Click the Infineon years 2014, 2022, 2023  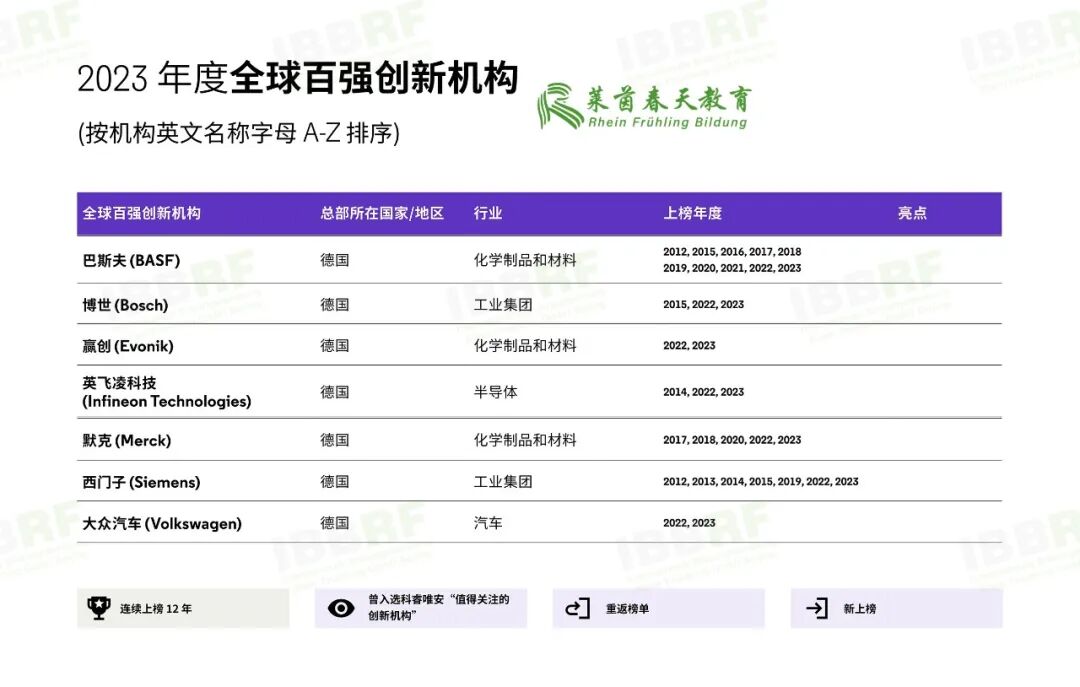point(703,391)
